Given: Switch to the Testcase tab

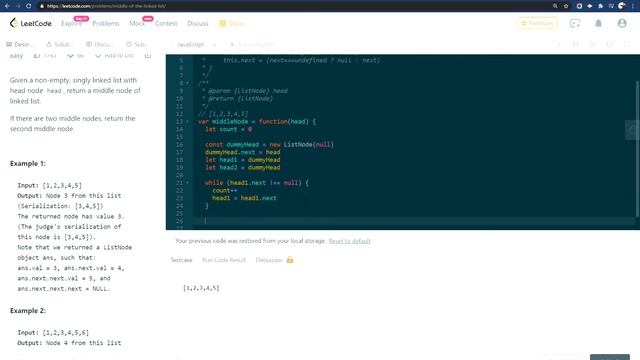Looking at the screenshot, I should point(181,260).
